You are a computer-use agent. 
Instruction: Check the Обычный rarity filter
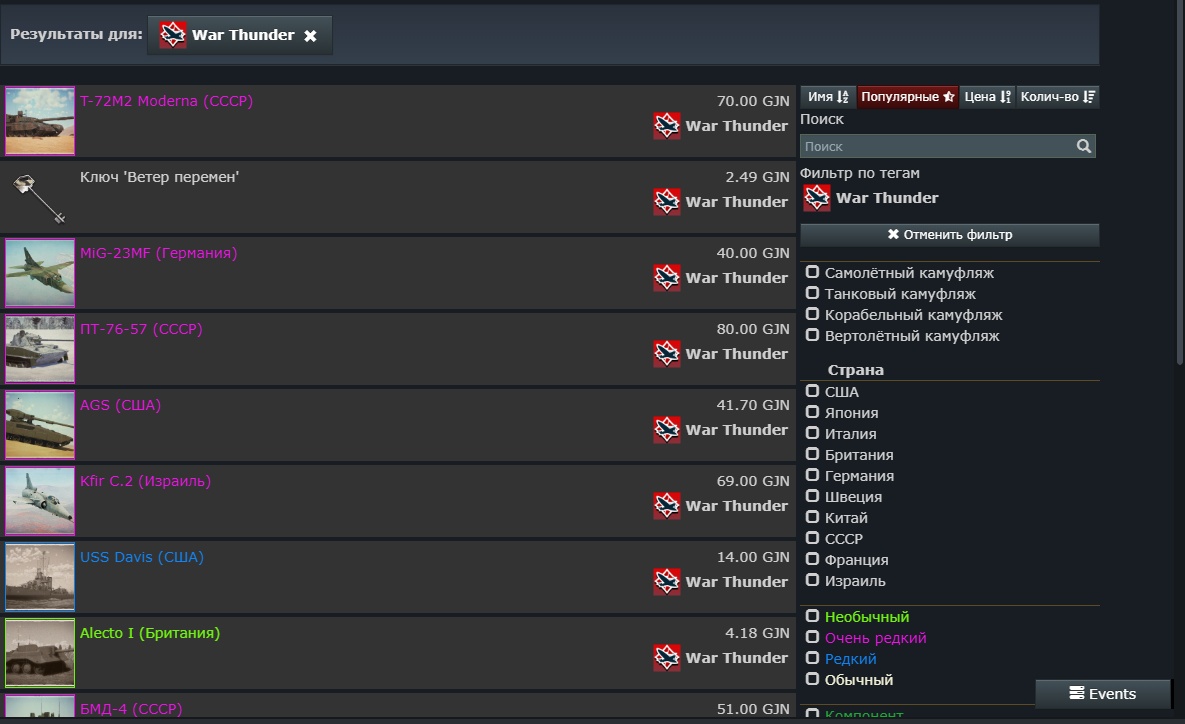(x=812, y=679)
